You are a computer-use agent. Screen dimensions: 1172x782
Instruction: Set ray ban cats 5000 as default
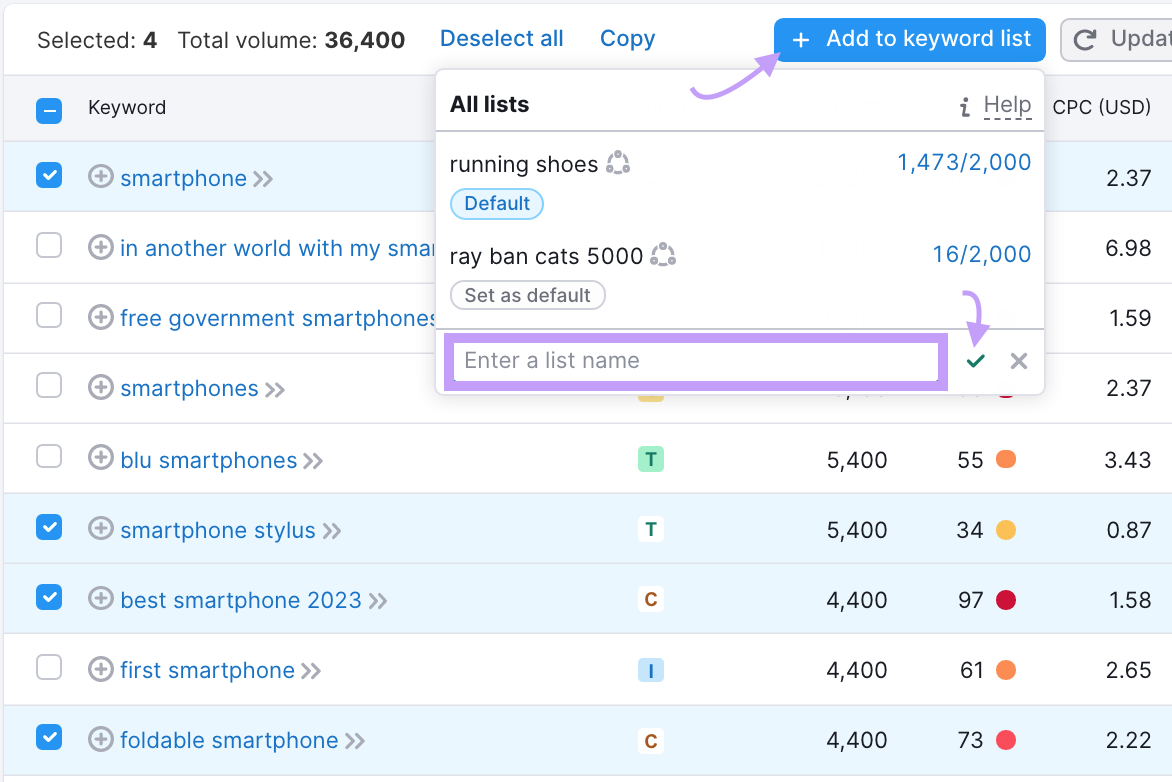527,295
